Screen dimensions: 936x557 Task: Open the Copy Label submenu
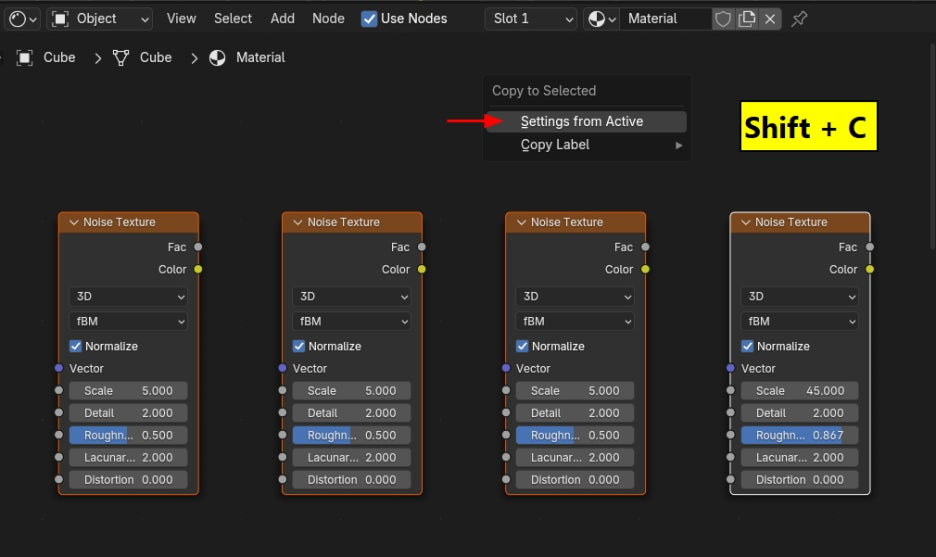[x=586, y=145]
